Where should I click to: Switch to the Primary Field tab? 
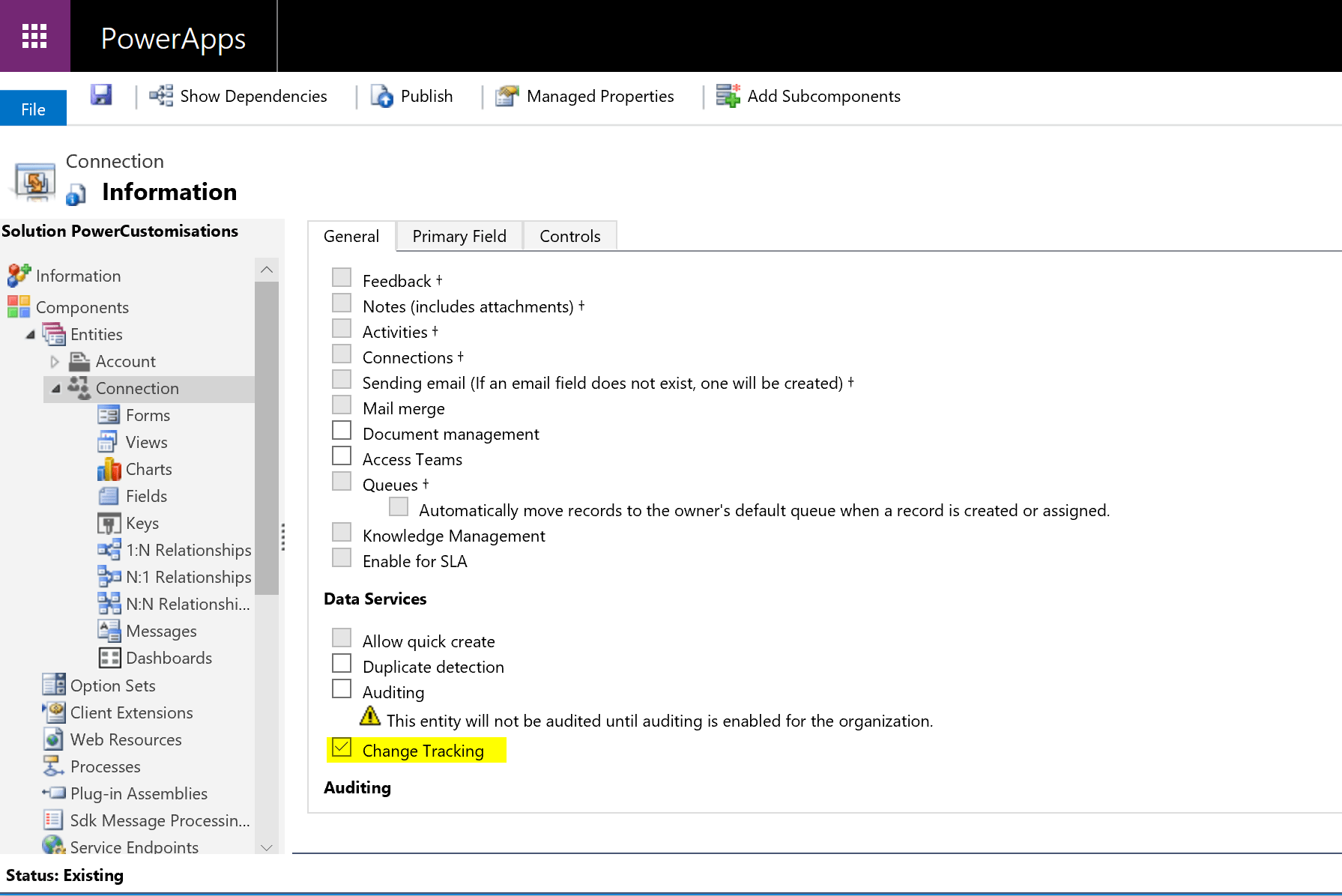coord(459,237)
